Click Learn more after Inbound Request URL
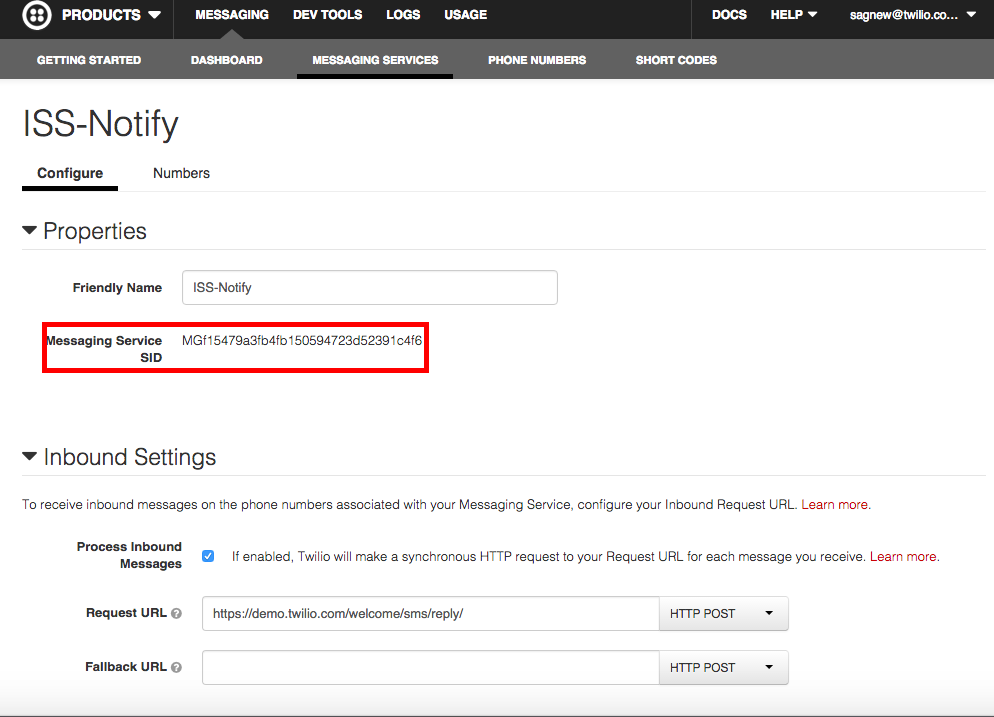The image size is (994, 717). pos(835,504)
